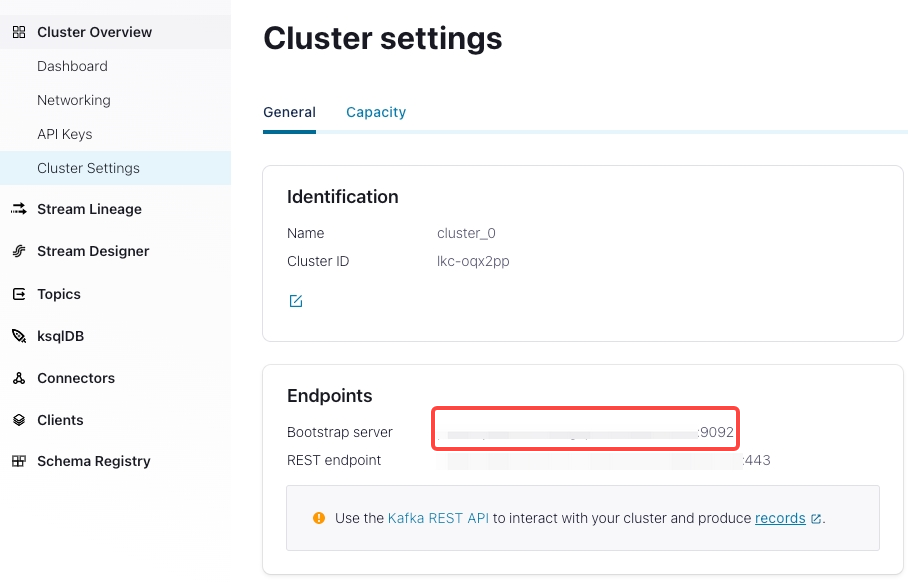This screenshot has height=582, width=908.
Task: Open the API Keys page
Action: coord(64,134)
